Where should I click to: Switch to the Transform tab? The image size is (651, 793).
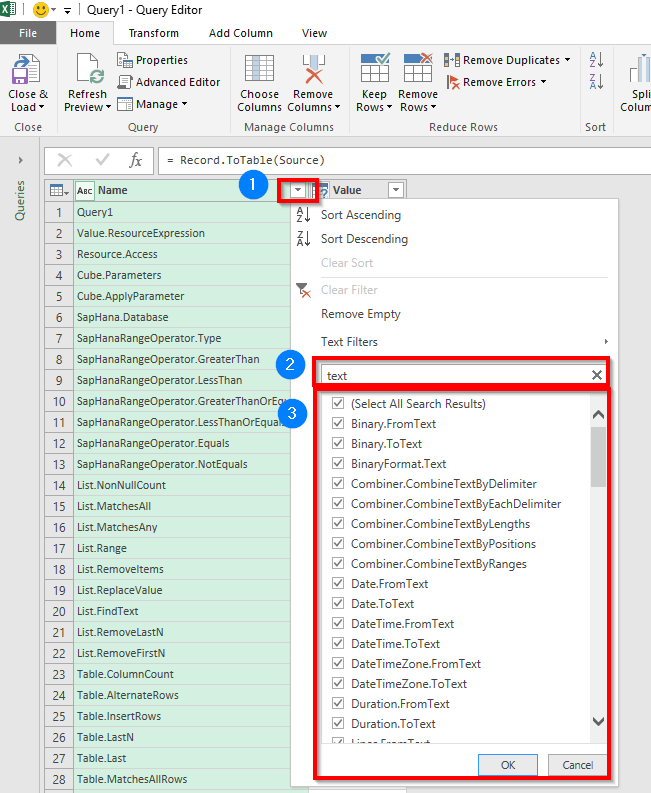tap(154, 33)
